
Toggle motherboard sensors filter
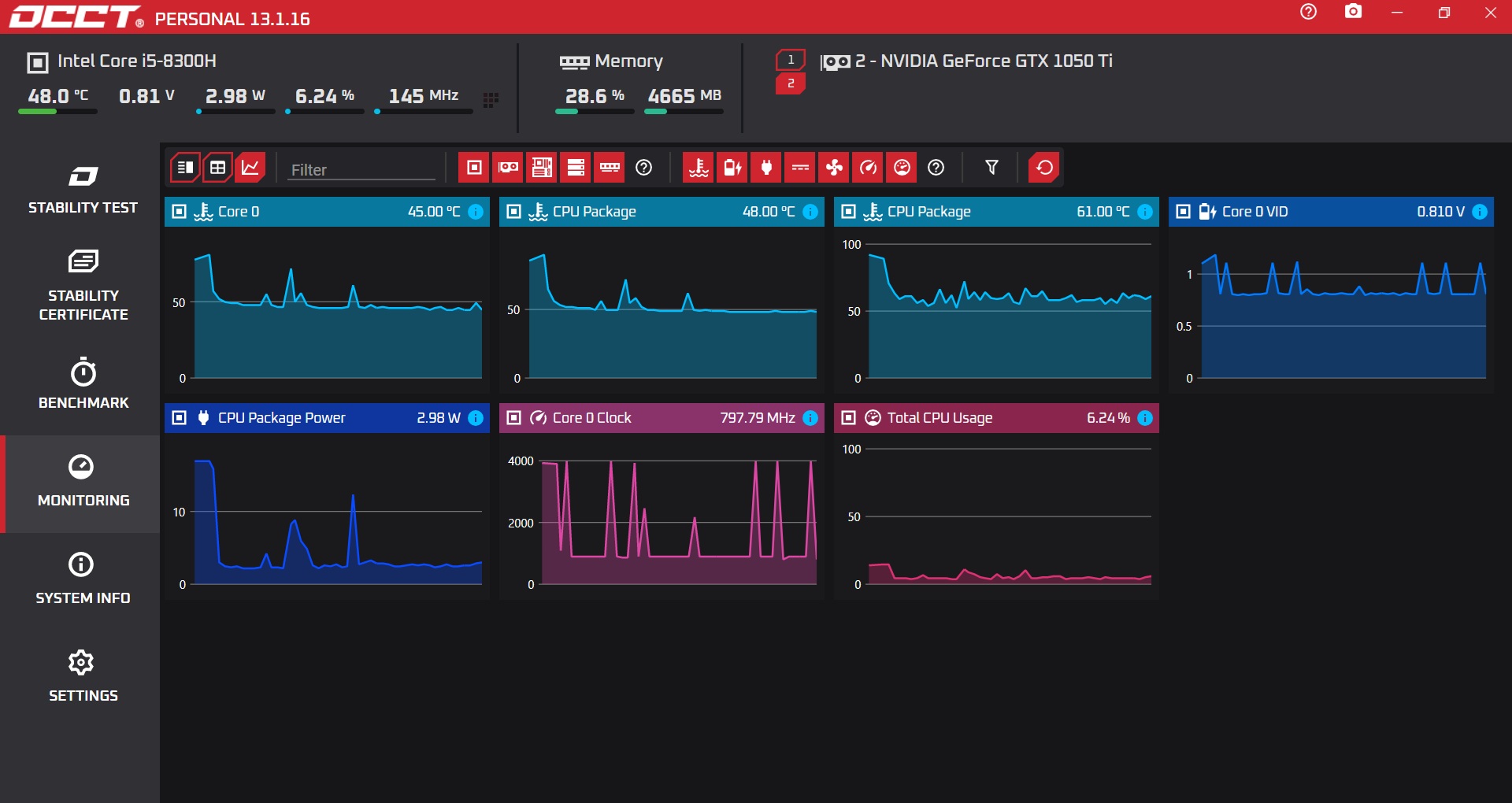point(542,168)
